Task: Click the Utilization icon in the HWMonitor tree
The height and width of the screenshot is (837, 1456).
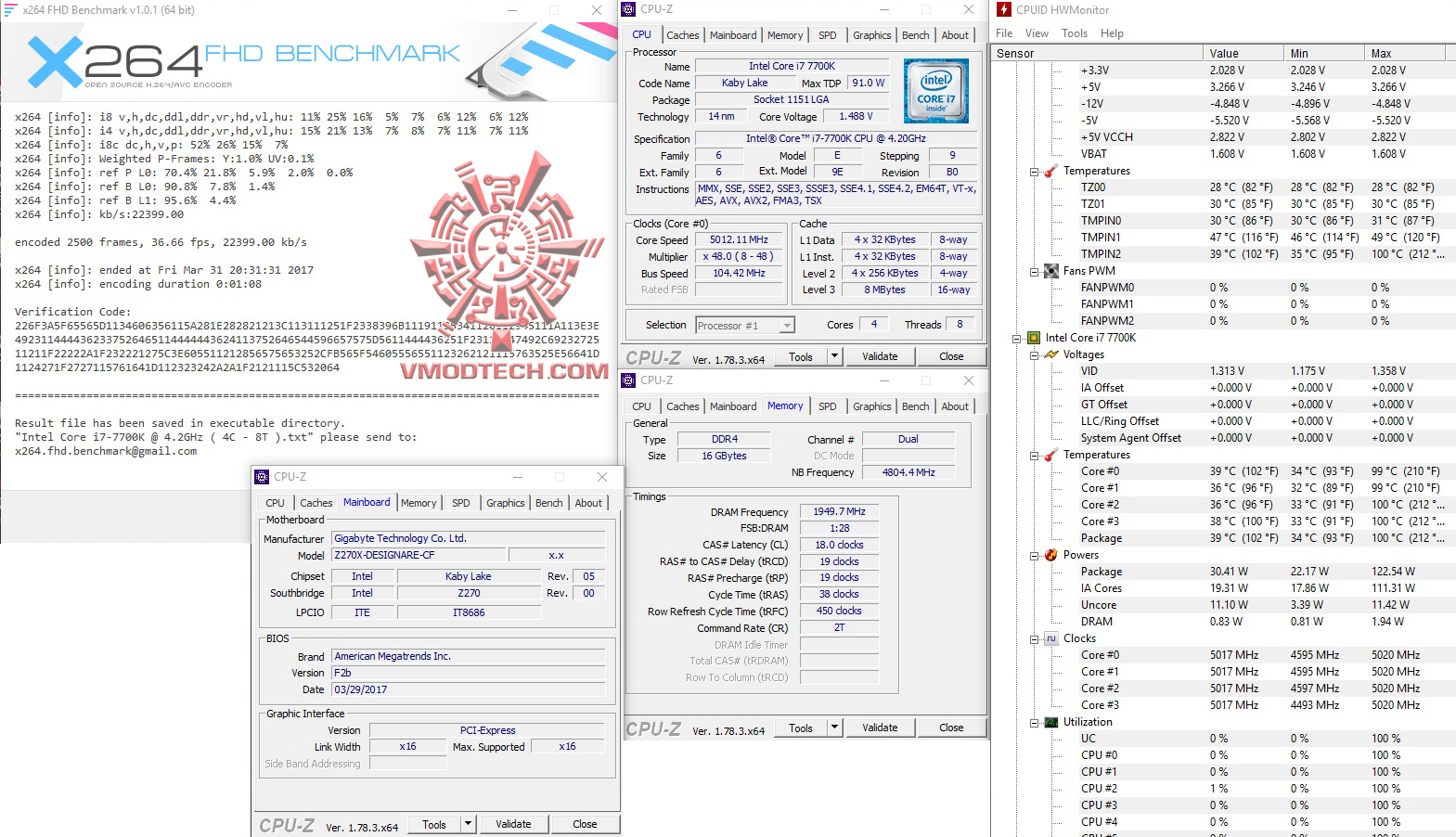Action: pyautogui.click(x=1051, y=722)
